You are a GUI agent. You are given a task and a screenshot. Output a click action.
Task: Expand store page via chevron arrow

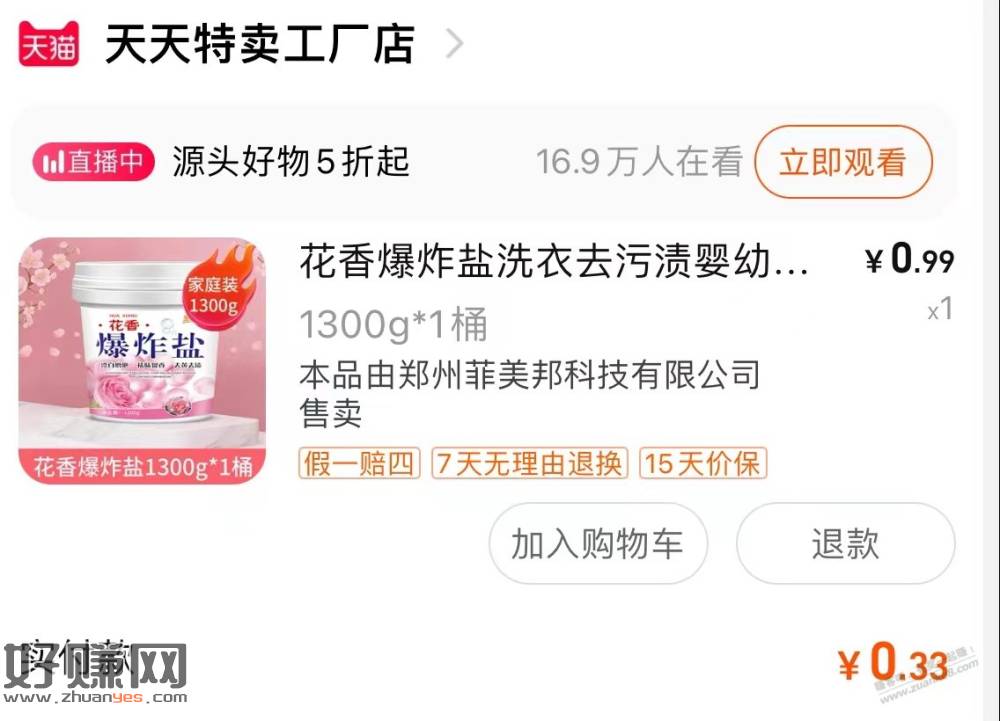pos(454,44)
